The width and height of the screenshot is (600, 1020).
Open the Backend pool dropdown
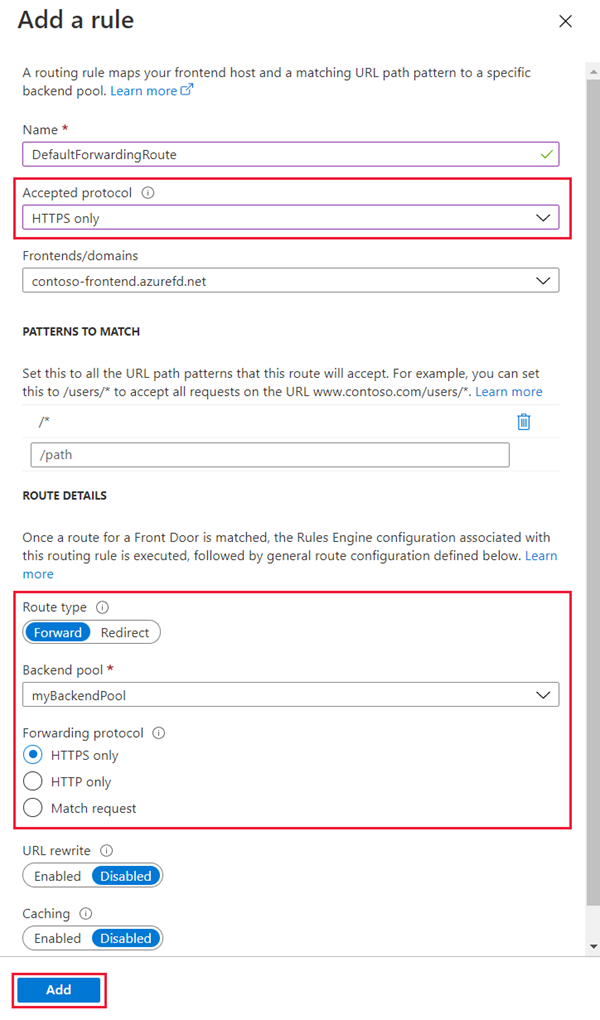(543, 694)
